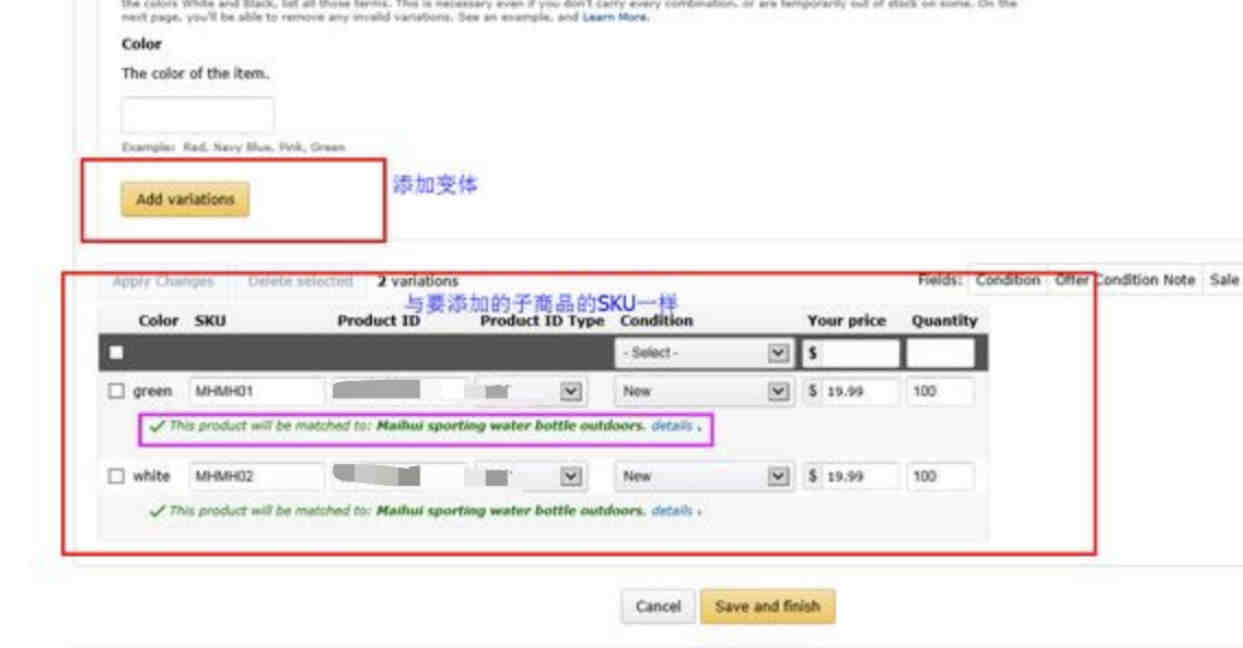Edit SKU field MHMH02
The width and height of the screenshot is (1243, 648).
pyautogui.click(x=256, y=476)
